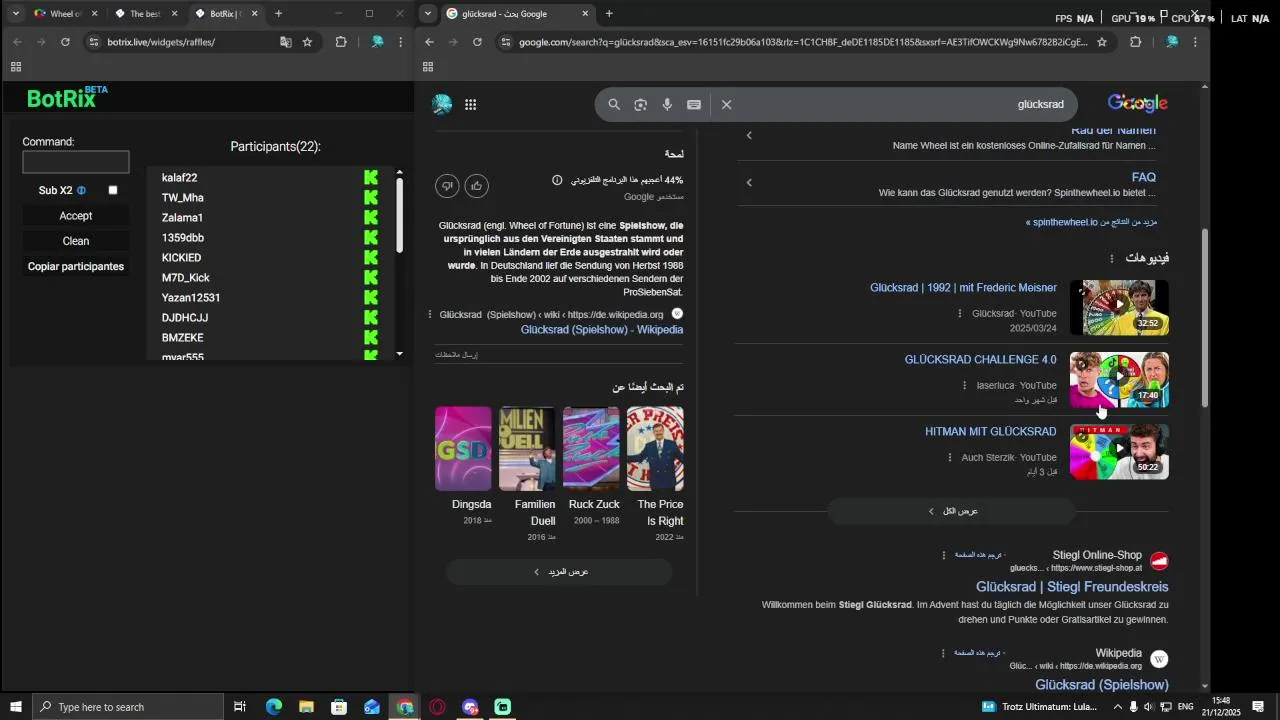Reload the BotRix raffles page
This screenshot has width=1280, height=720.
coord(66,42)
